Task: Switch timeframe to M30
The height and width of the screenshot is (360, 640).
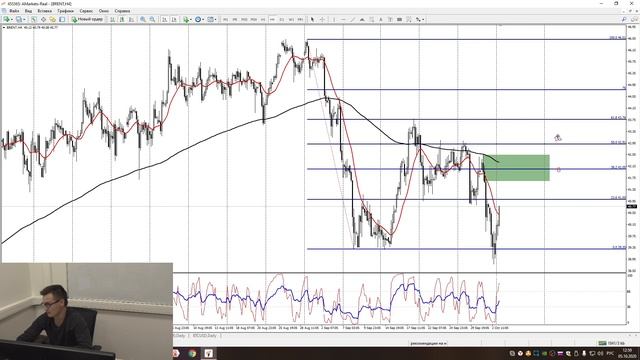Action: (253, 19)
